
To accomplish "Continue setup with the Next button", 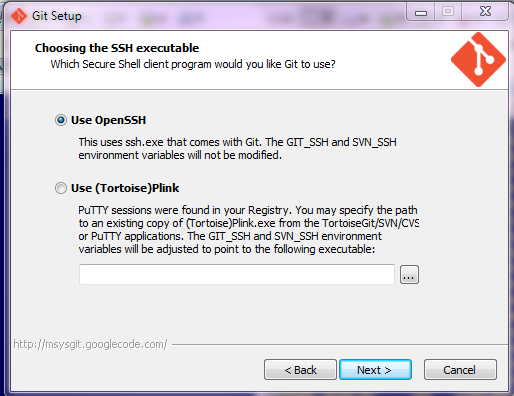I will click(x=375, y=370).
